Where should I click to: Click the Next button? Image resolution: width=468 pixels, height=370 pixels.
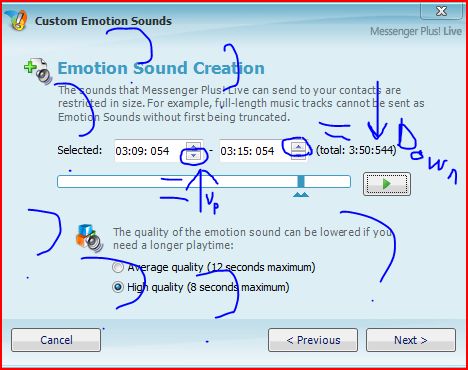click(411, 340)
